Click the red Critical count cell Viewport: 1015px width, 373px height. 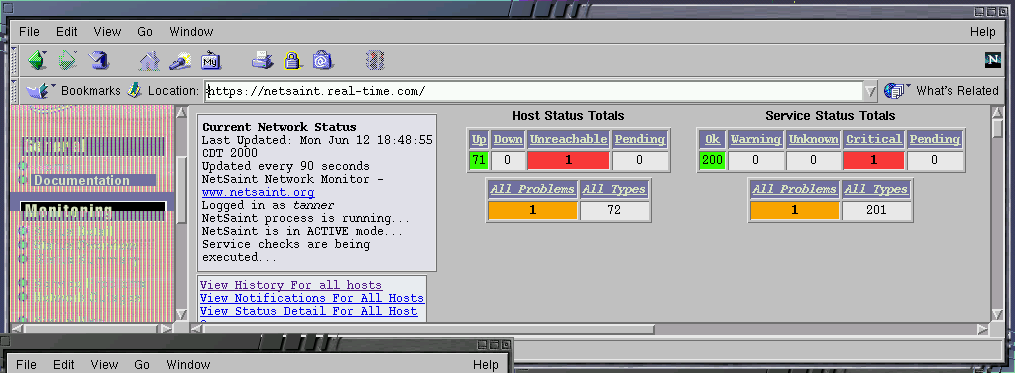(x=874, y=161)
